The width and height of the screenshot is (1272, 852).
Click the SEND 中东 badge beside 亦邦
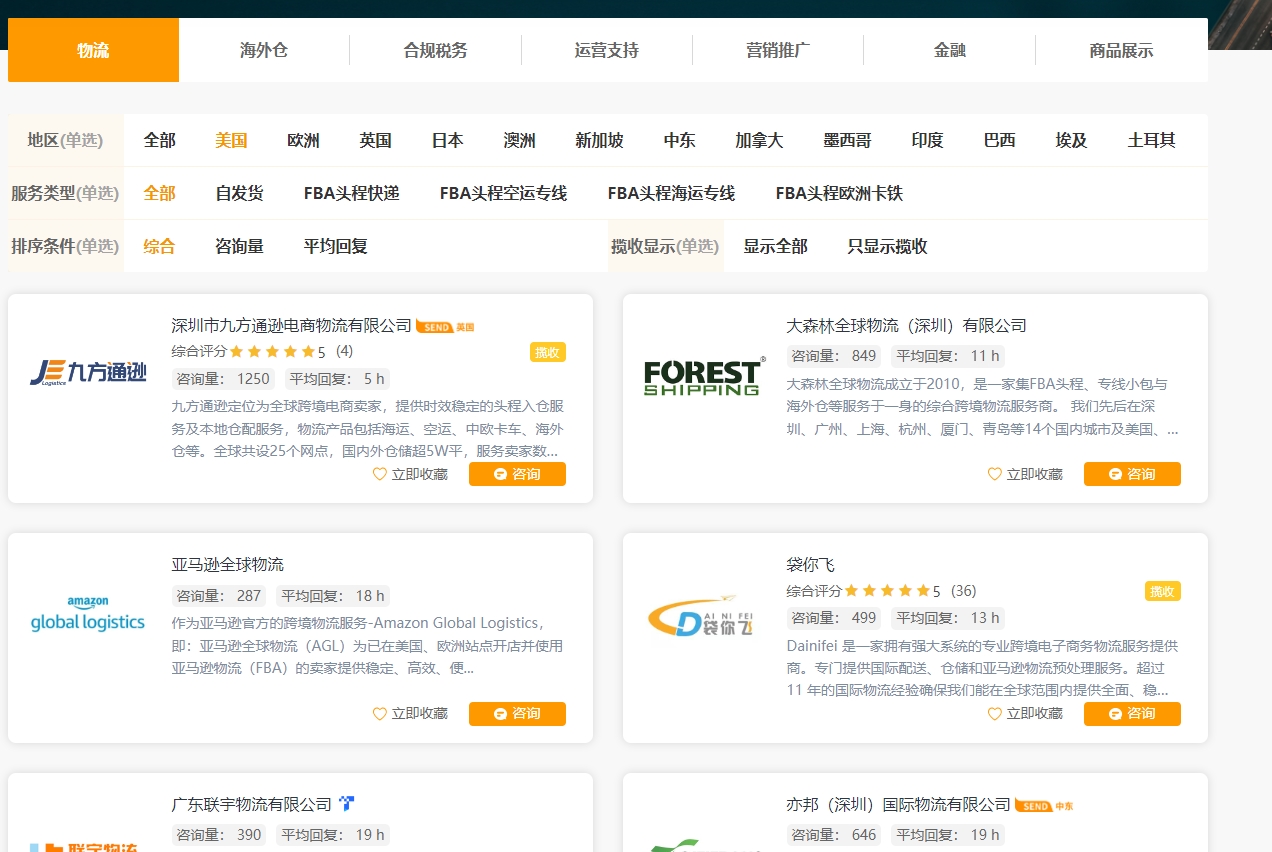(1044, 806)
